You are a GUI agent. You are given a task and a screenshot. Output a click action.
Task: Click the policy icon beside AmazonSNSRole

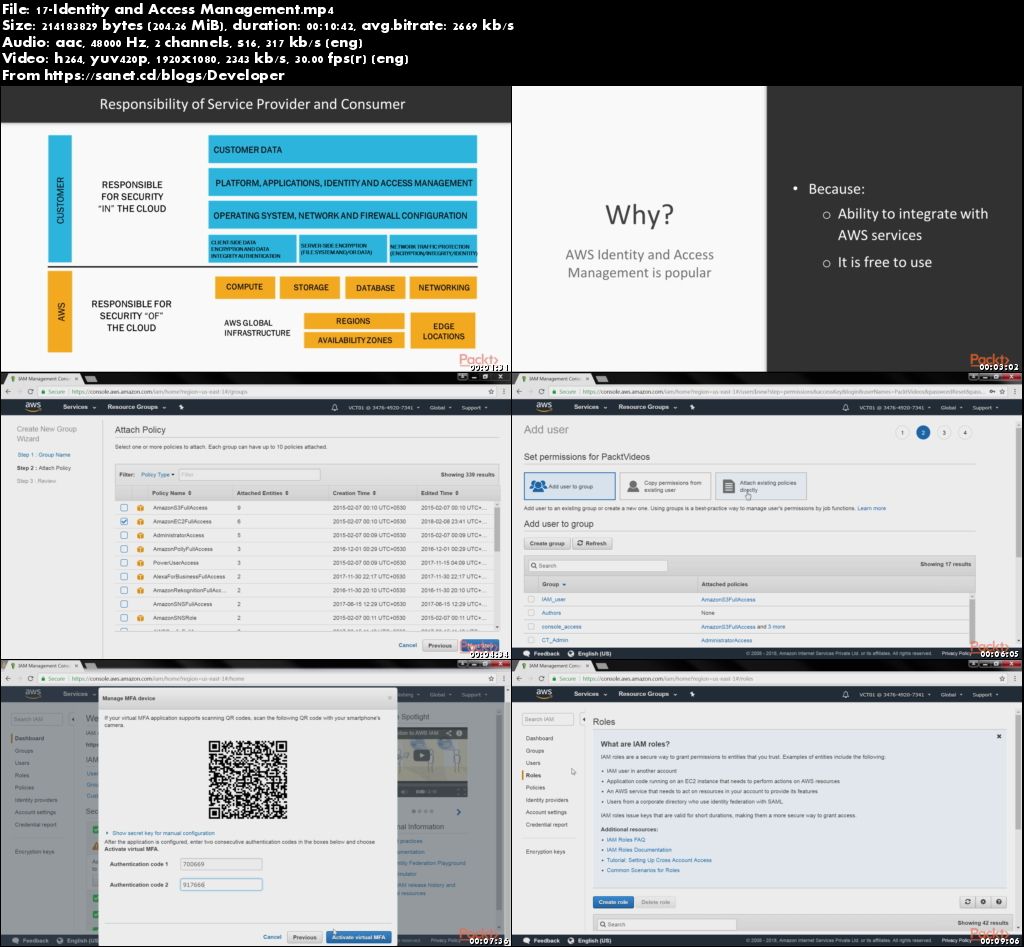140,617
